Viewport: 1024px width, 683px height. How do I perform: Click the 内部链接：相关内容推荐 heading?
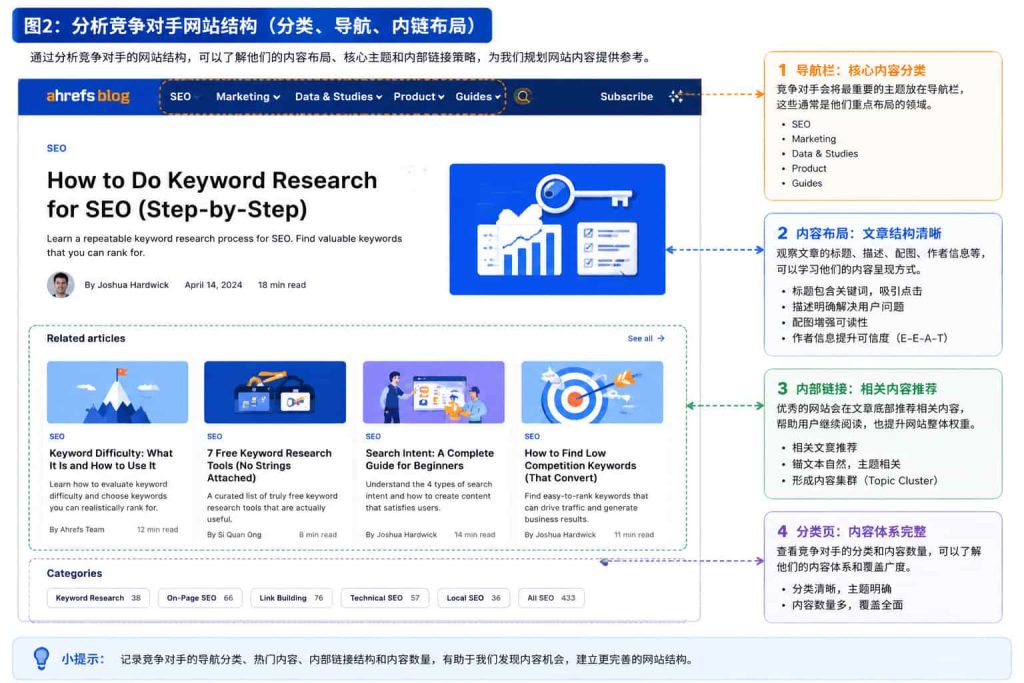pyautogui.click(x=866, y=389)
